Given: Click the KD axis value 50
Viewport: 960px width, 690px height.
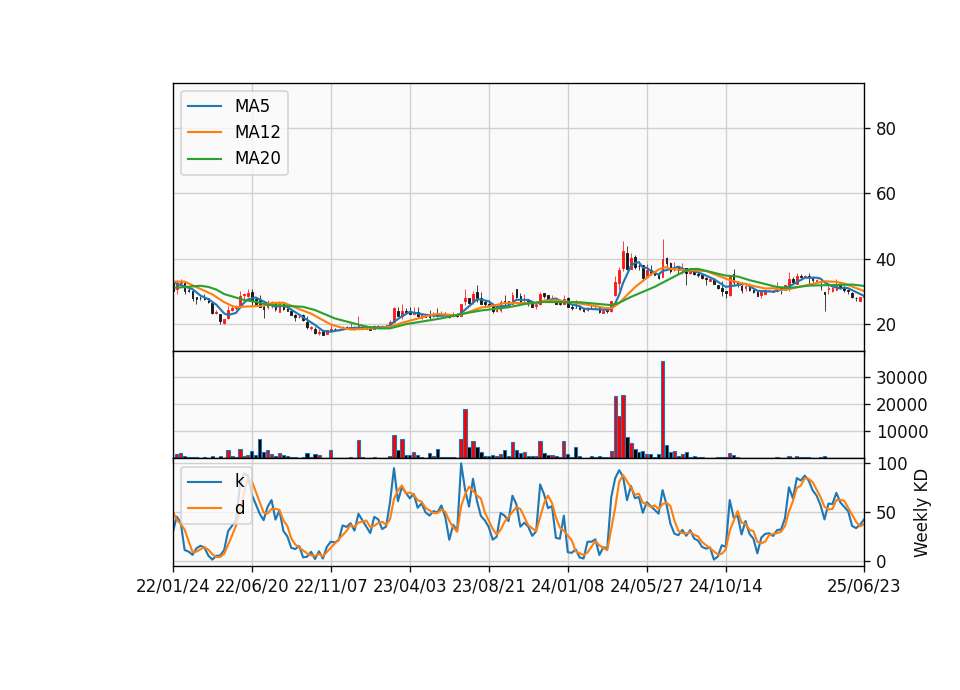Looking at the screenshot, I should [x=885, y=512].
